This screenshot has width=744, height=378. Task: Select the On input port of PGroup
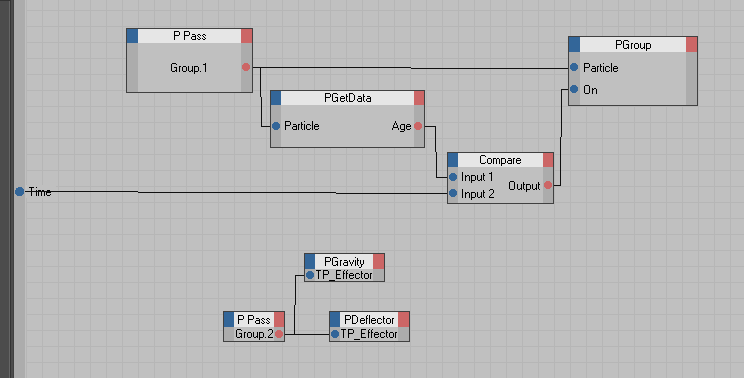[574, 89]
